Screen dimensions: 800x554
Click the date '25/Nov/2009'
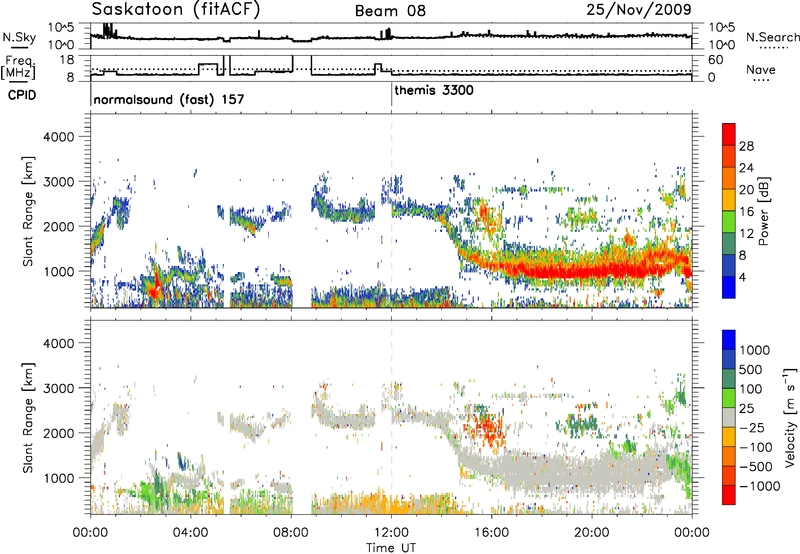click(x=639, y=9)
